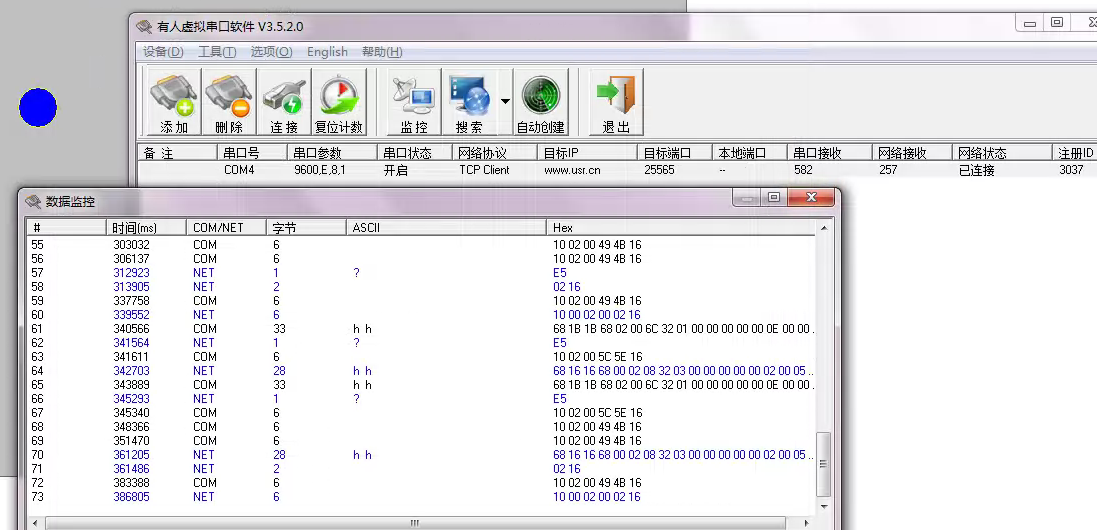Image resolution: width=1097 pixels, height=530 pixels.
Task: Click the 本地端口 column header
Action: (749, 153)
